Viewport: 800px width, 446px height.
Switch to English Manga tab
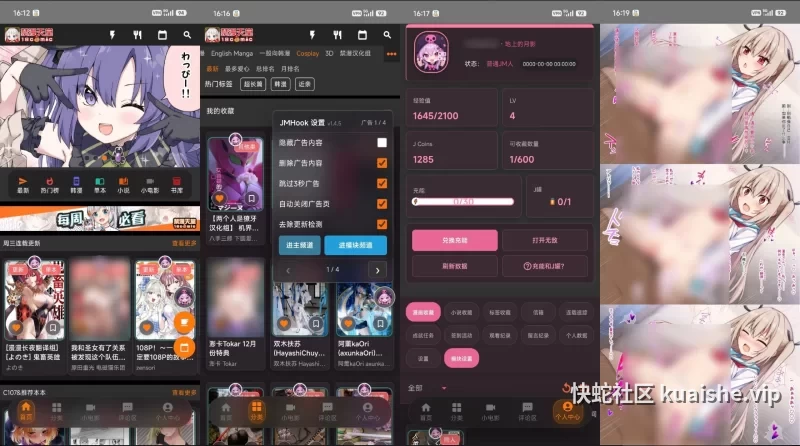pos(232,53)
